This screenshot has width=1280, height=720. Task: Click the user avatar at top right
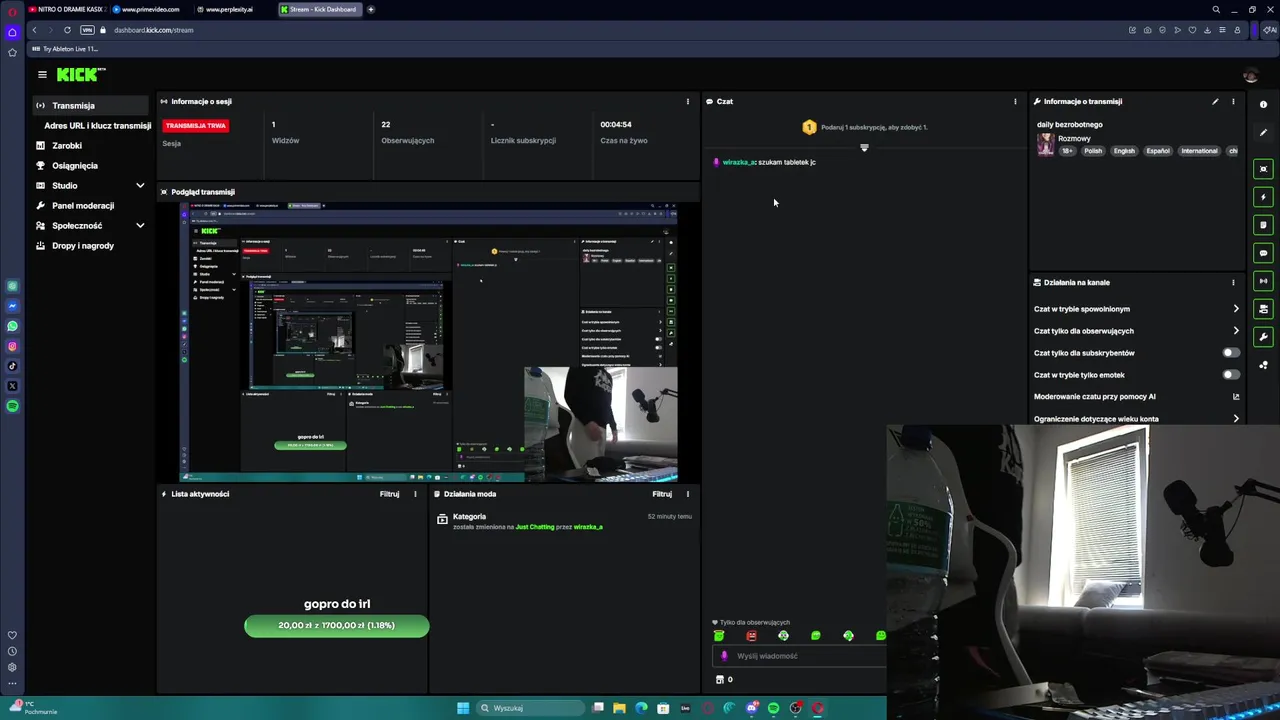pyautogui.click(x=1250, y=76)
